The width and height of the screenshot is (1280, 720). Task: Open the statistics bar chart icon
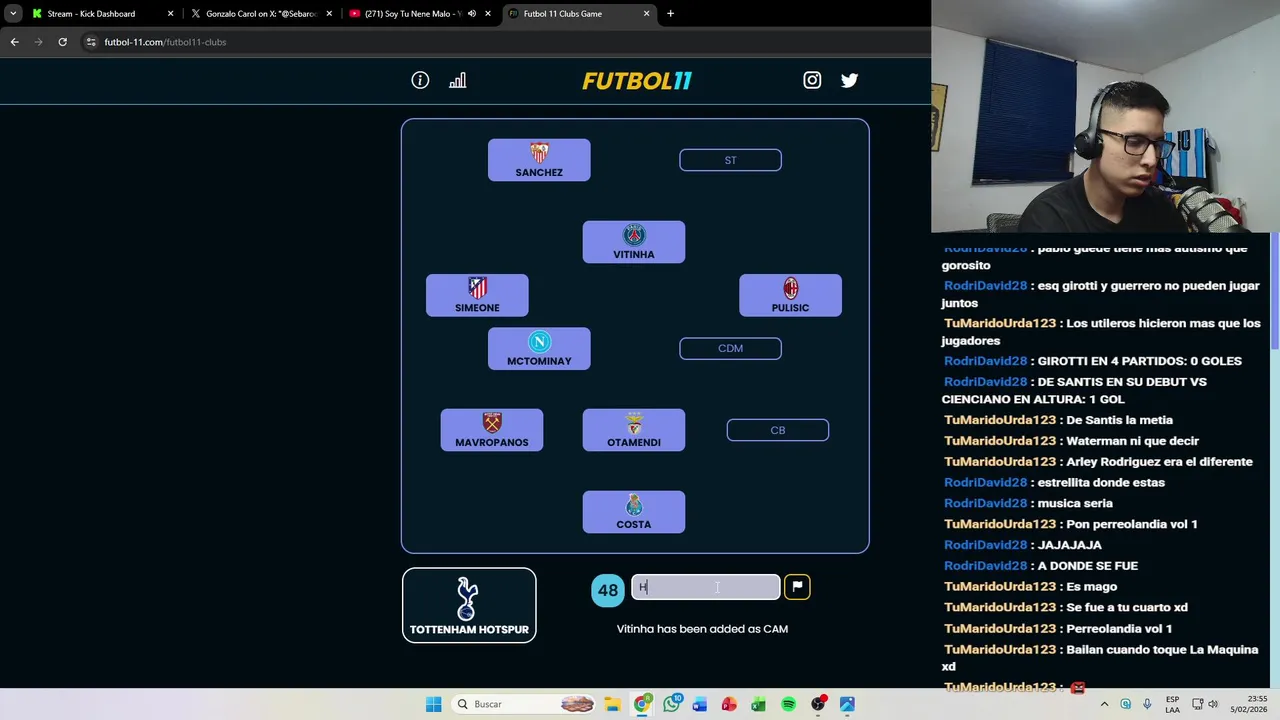458,80
